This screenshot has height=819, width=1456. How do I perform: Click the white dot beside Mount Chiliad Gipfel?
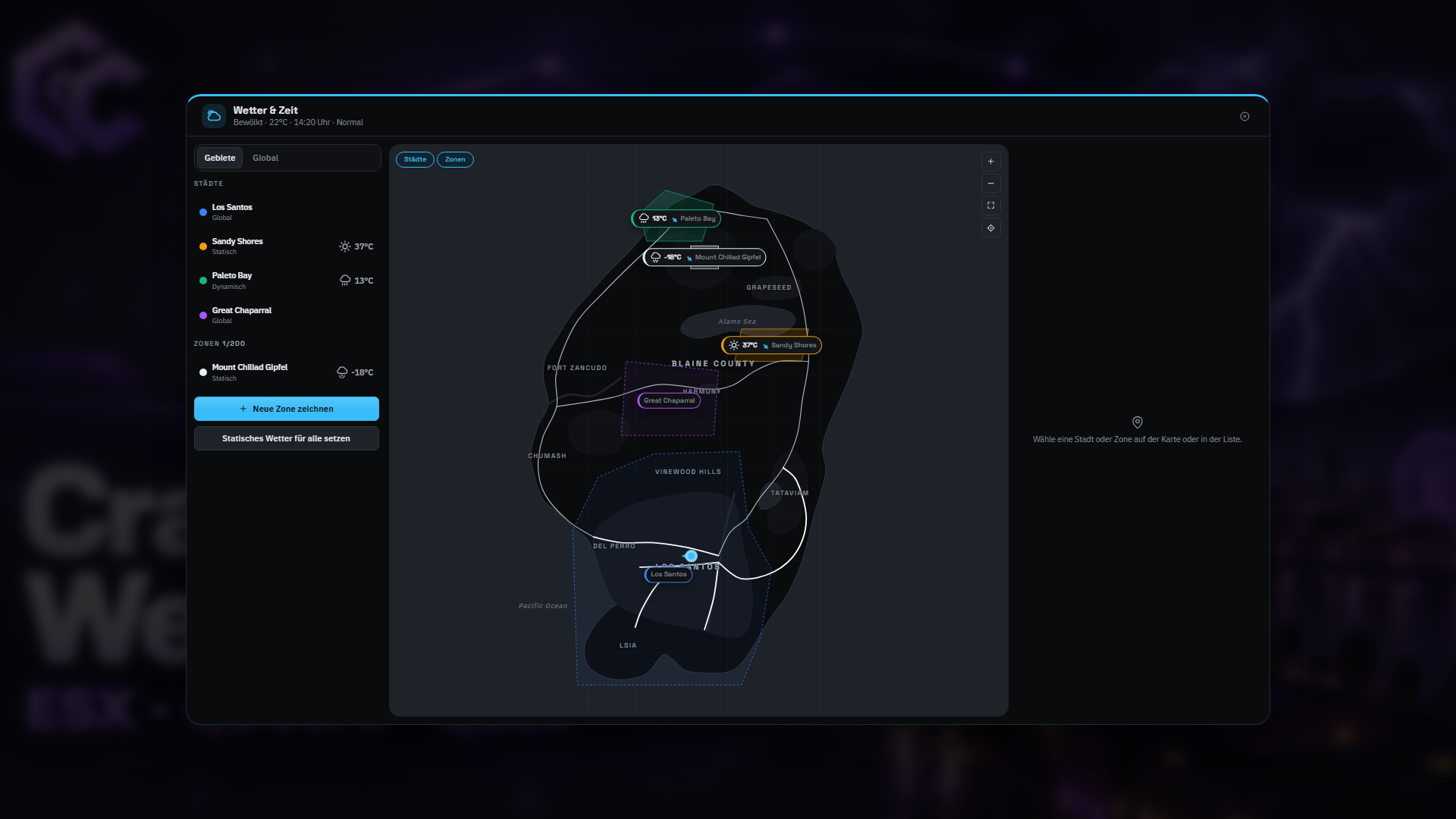[x=203, y=372]
